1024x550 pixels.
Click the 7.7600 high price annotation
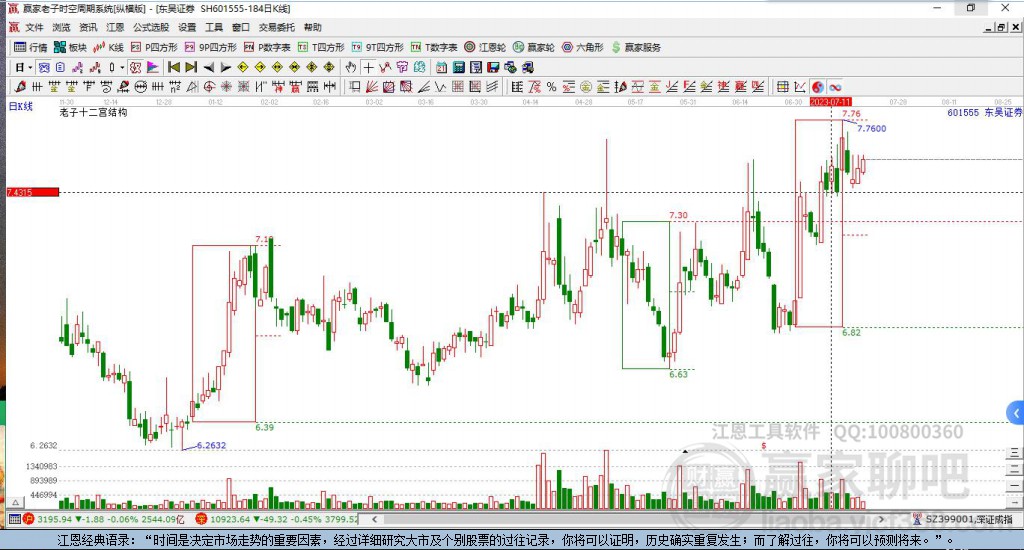click(x=871, y=128)
